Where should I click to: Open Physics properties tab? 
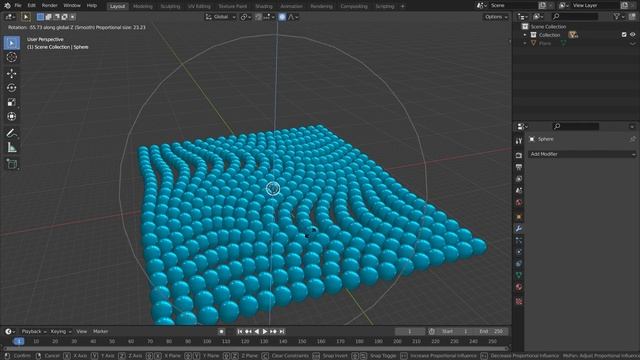point(519,252)
